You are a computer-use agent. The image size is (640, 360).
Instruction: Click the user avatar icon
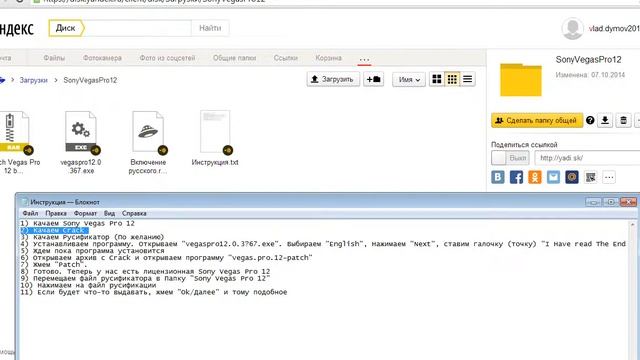point(572,29)
